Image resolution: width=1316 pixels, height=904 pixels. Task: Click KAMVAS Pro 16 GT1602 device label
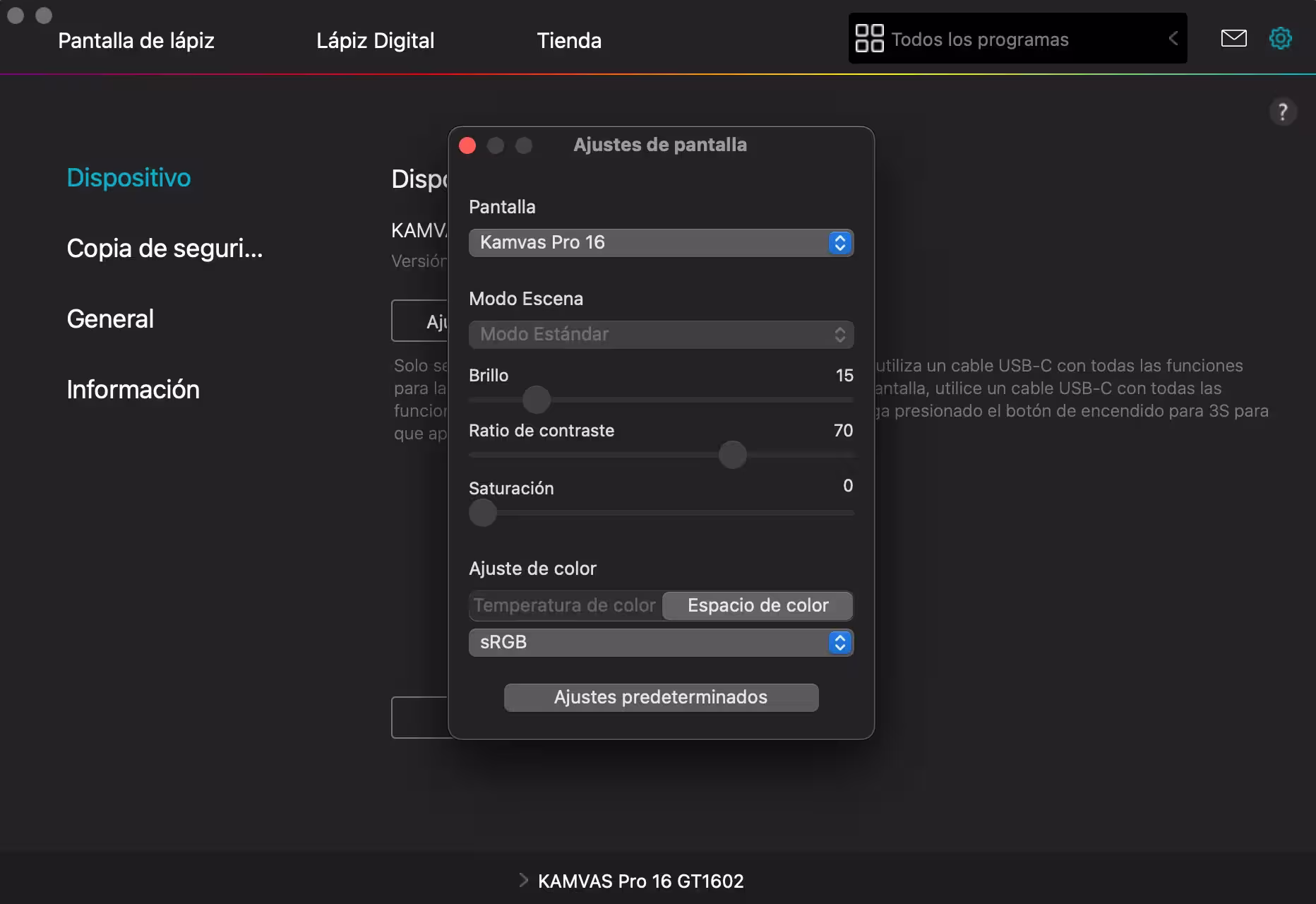click(641, 881)
